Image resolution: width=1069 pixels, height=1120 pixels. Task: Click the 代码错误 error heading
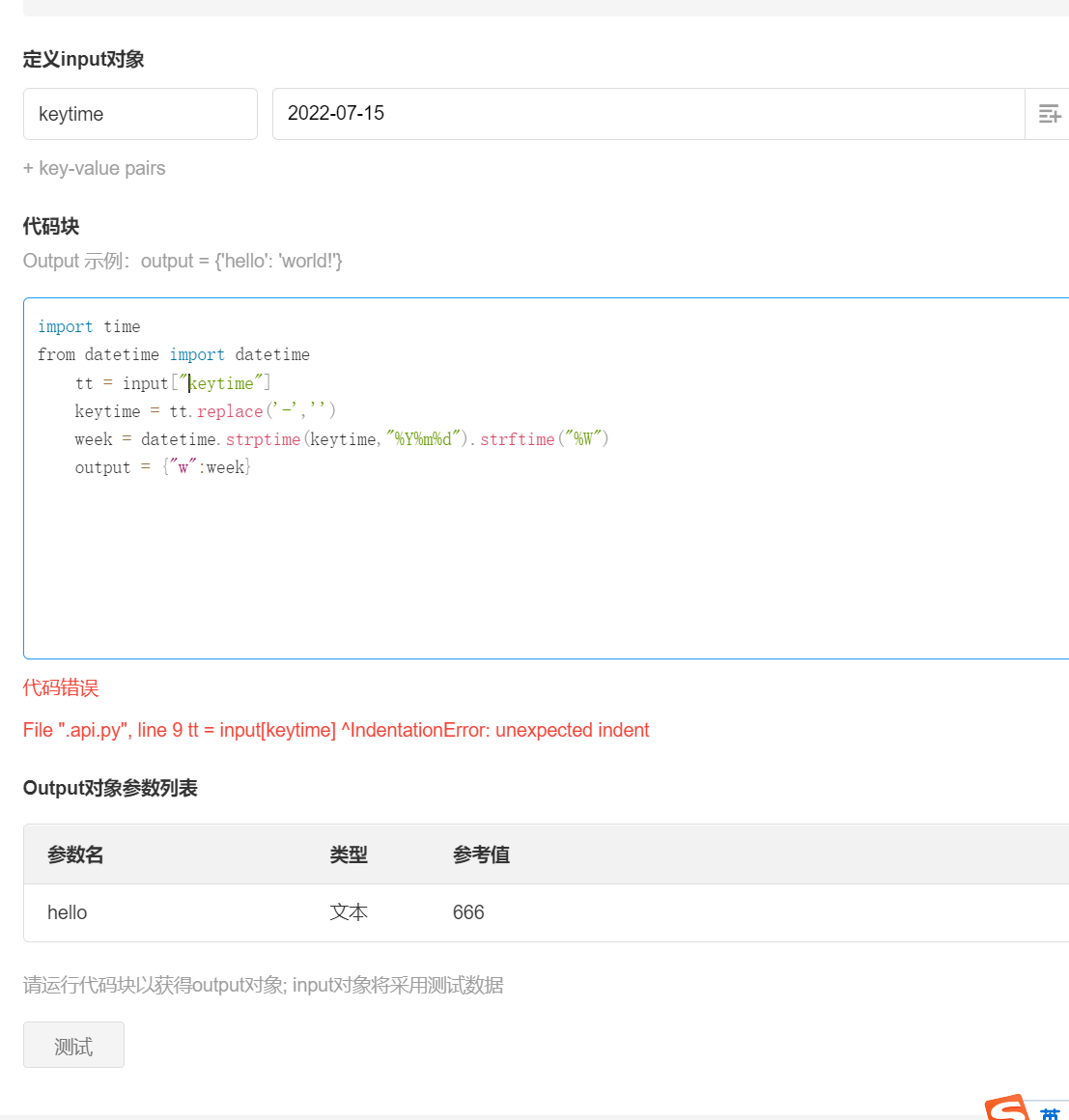[x=61, y=687]
